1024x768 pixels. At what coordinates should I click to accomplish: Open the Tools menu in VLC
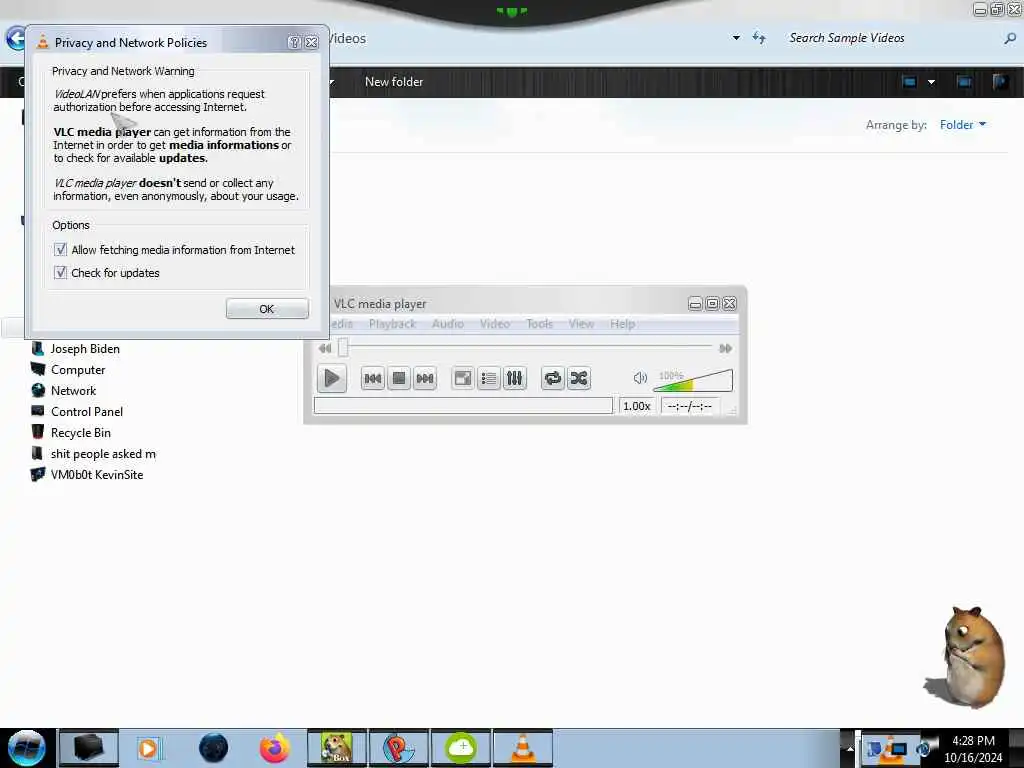pyautogui.click(x=539, y=324)
